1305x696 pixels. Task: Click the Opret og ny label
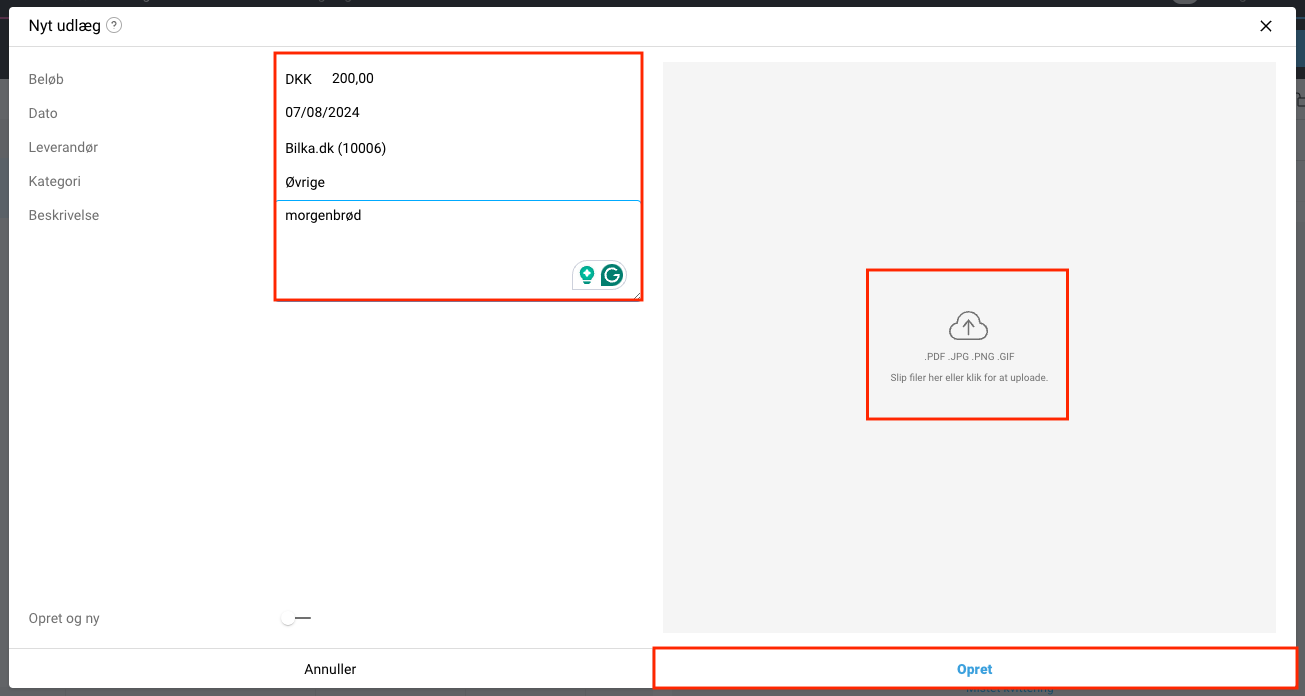pos(64,618)
